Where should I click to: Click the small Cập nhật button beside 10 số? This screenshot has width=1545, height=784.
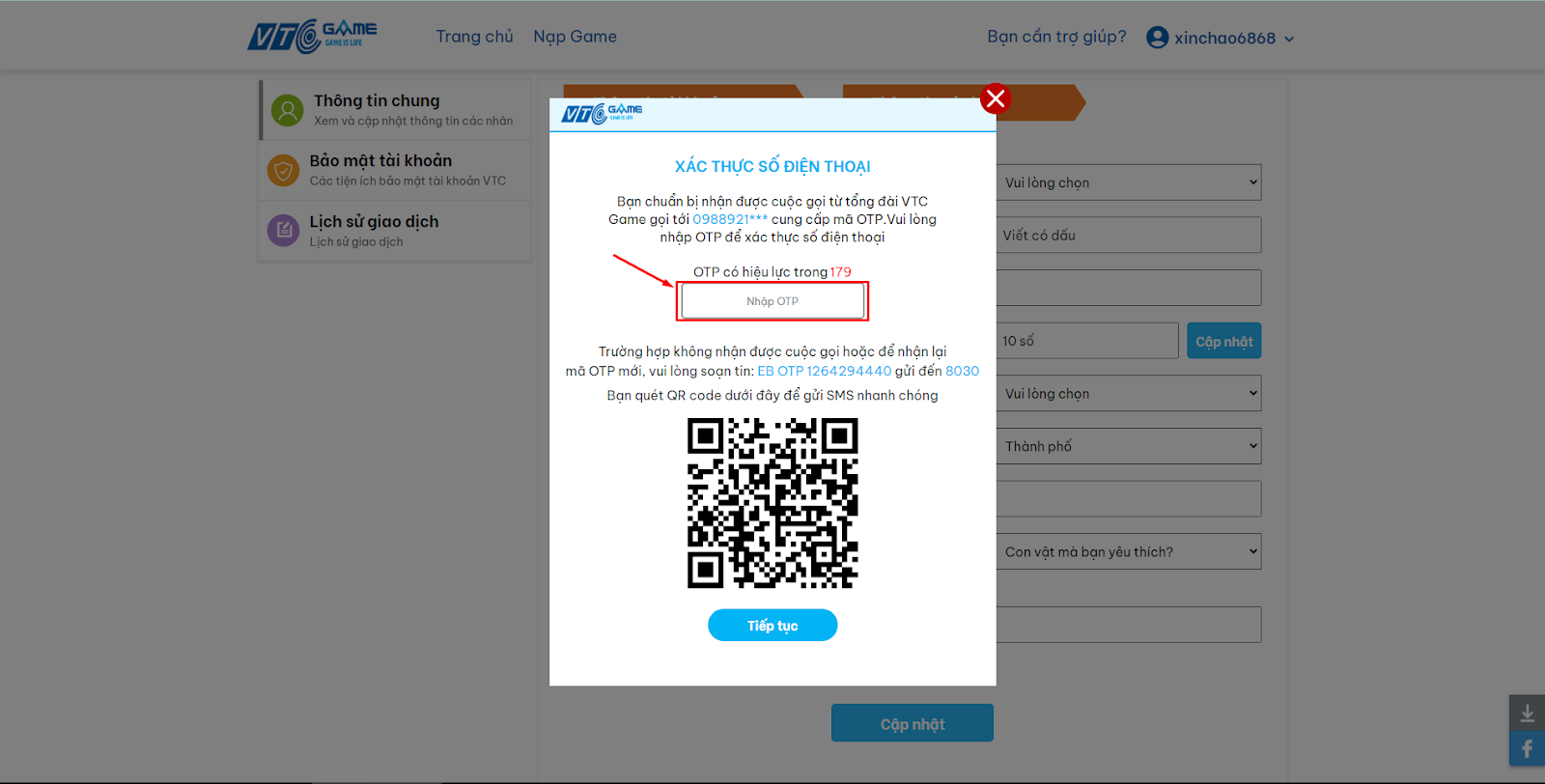1223,341
